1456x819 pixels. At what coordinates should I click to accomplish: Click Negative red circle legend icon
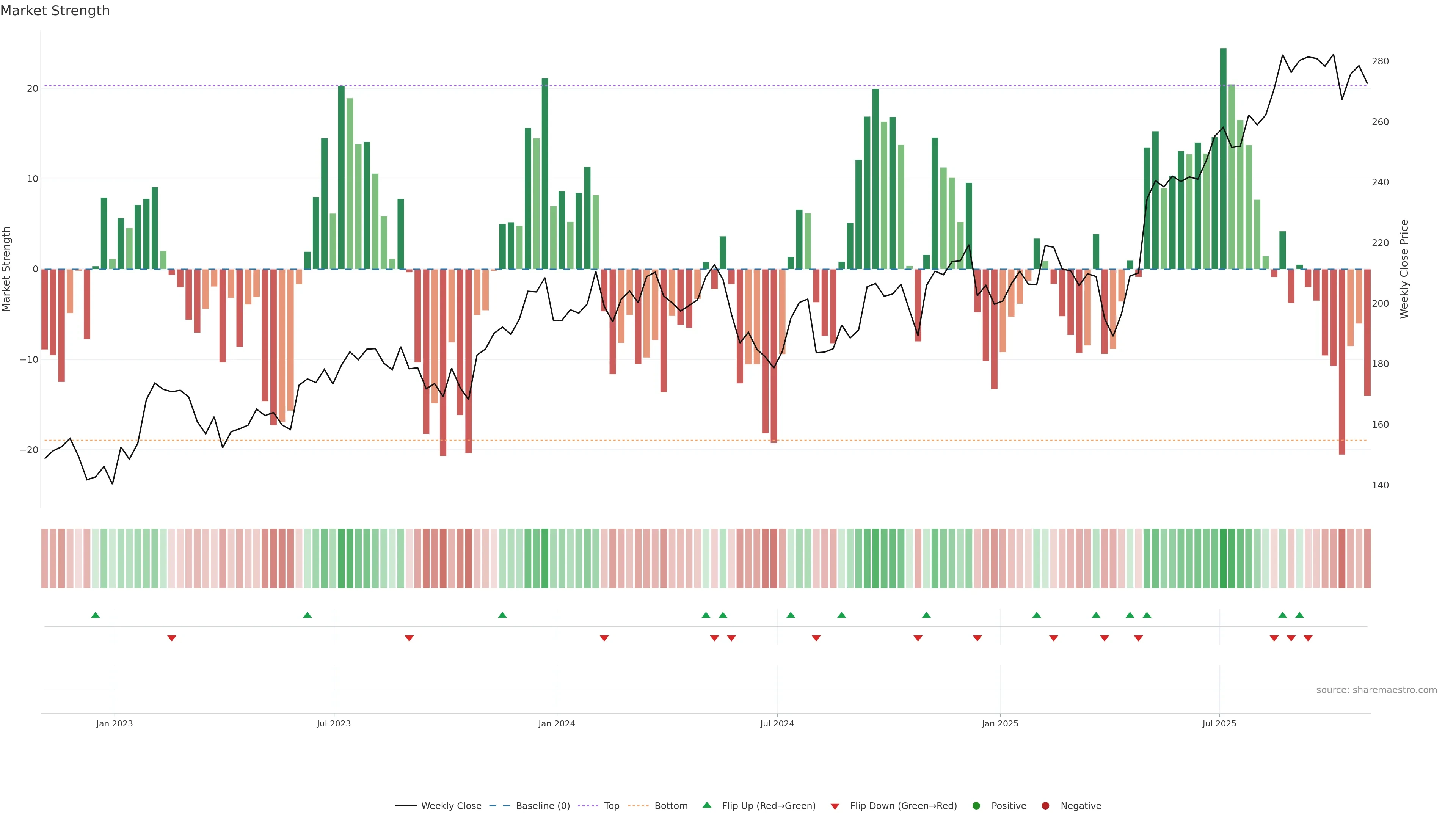tap(1045, 806)
